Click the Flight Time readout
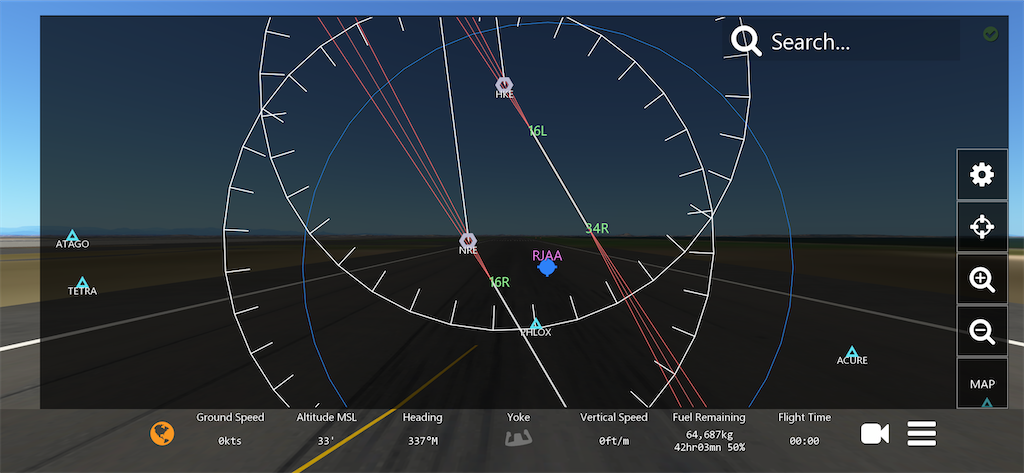 point(805,429)
